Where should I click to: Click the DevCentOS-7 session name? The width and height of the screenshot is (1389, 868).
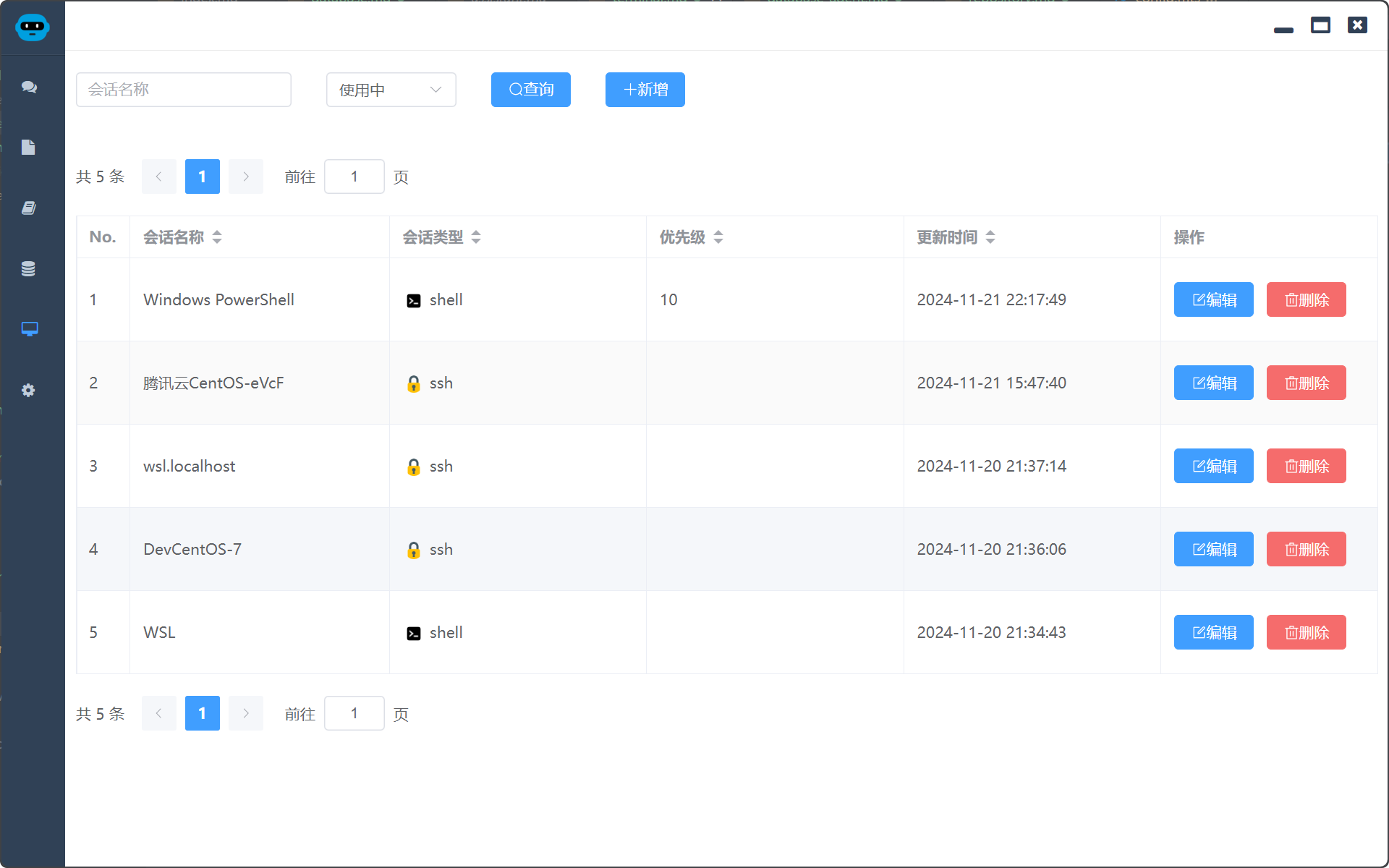click(x=192, y=549)
